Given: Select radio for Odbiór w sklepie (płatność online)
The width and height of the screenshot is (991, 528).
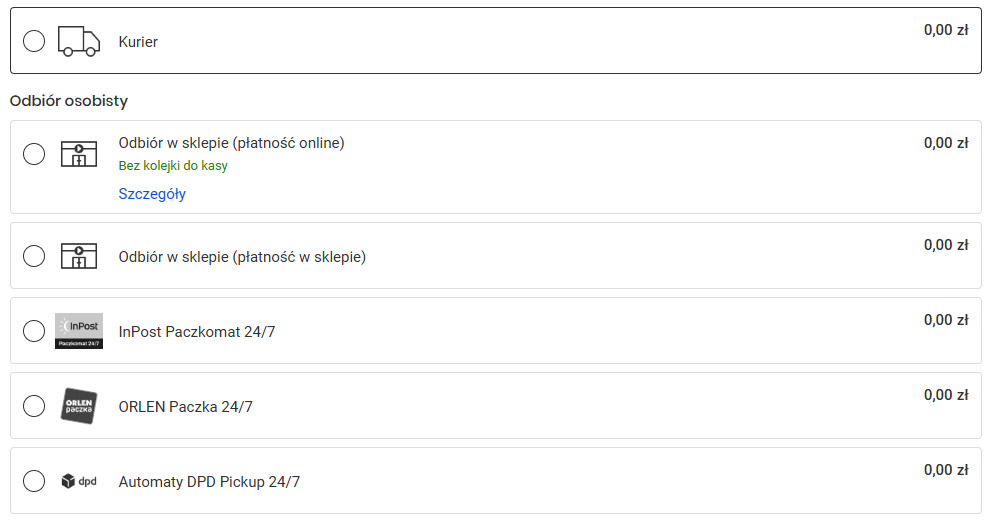Looking at the screenshot, I should (x=34, y=154).
